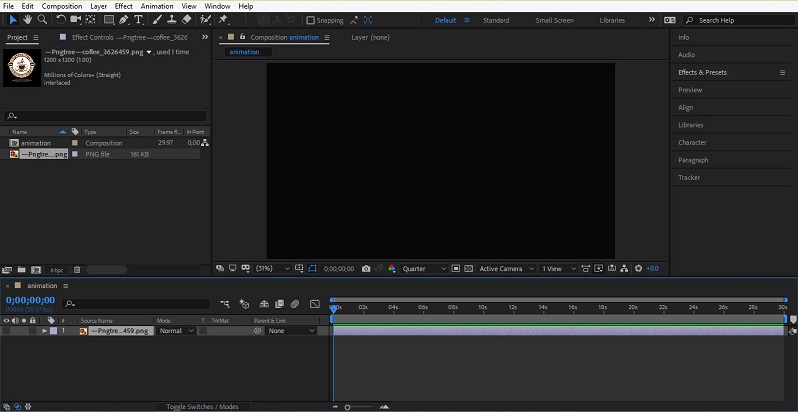Image resolution: width=798 pixels, height=412 pixels.
Task: Select the Rotation tool
Action: [x=63, y=19]
